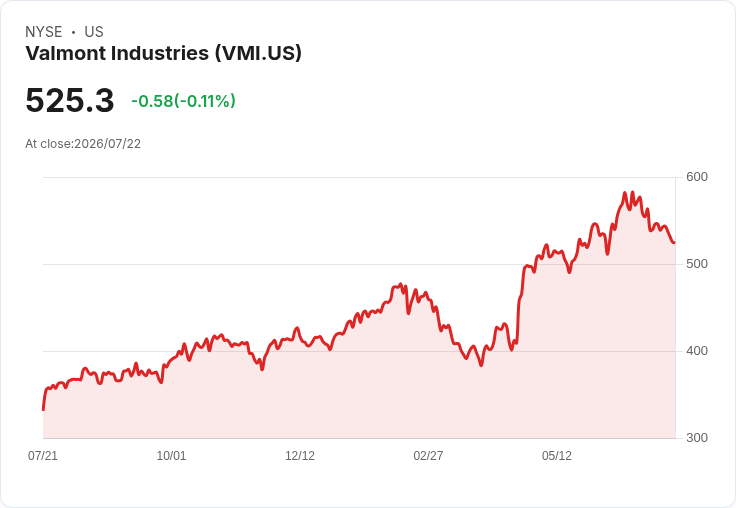Image resolution: width=736 pixels, height=508 pixels.
Task: Click the At close 2026/07/22 text
Action: [x=83, y=144]
